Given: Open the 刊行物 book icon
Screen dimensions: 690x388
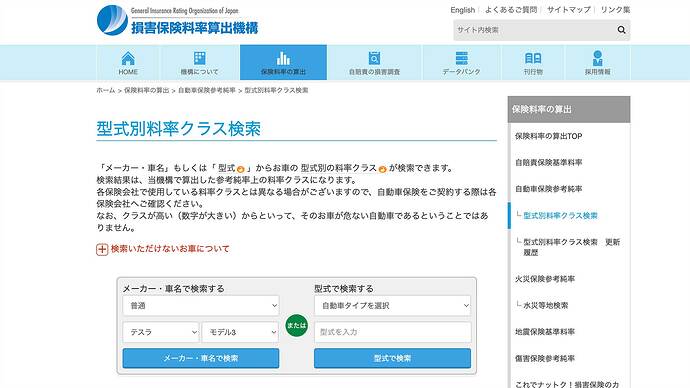Looking at the screenshot, I should pyautogui.click(x=533, y=58).
